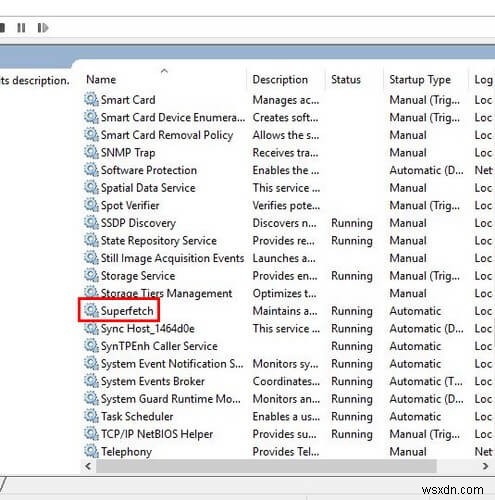495x500 pixels.
Task: Select the Task Scheduler service name
Action: tap(137, 417)
